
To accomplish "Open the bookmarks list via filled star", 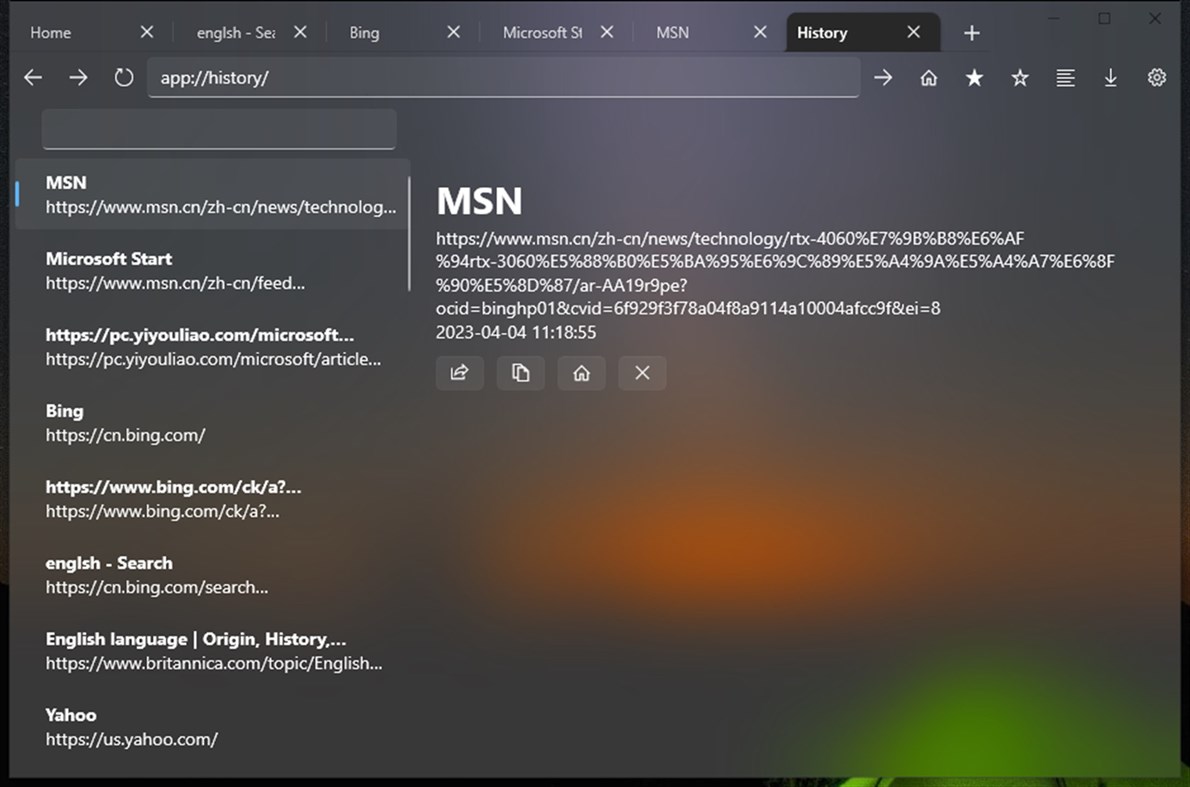I will pyautogui.click(x=974, y=77).
